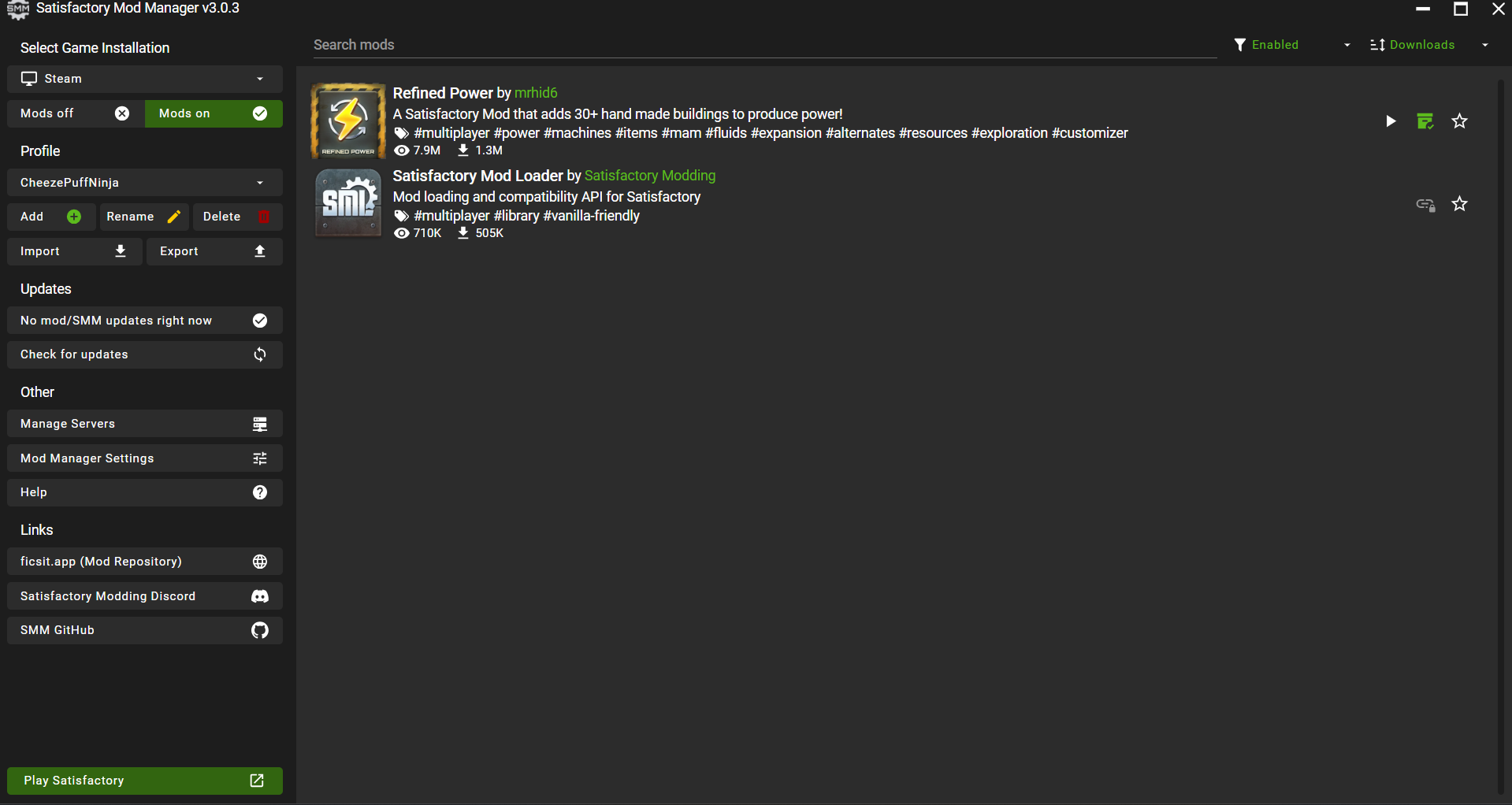Click the tags icon on Satisfactory Mod Loader
Screen dimensions: 1512x805
[x=401, y=217]
